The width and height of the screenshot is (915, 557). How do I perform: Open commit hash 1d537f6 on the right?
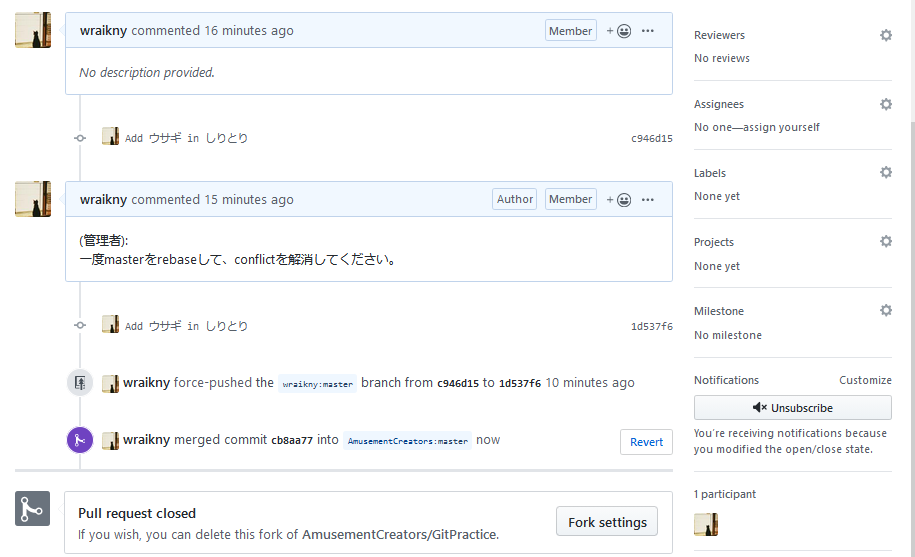(x=651, y=326)
